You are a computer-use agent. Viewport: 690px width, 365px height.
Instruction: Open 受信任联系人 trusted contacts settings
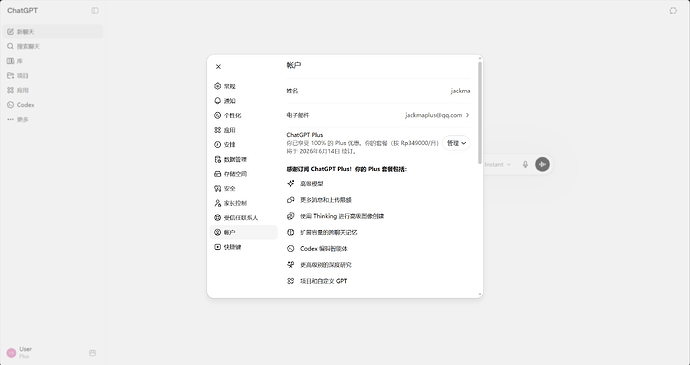pyautogui.click(x=243, y=218)
